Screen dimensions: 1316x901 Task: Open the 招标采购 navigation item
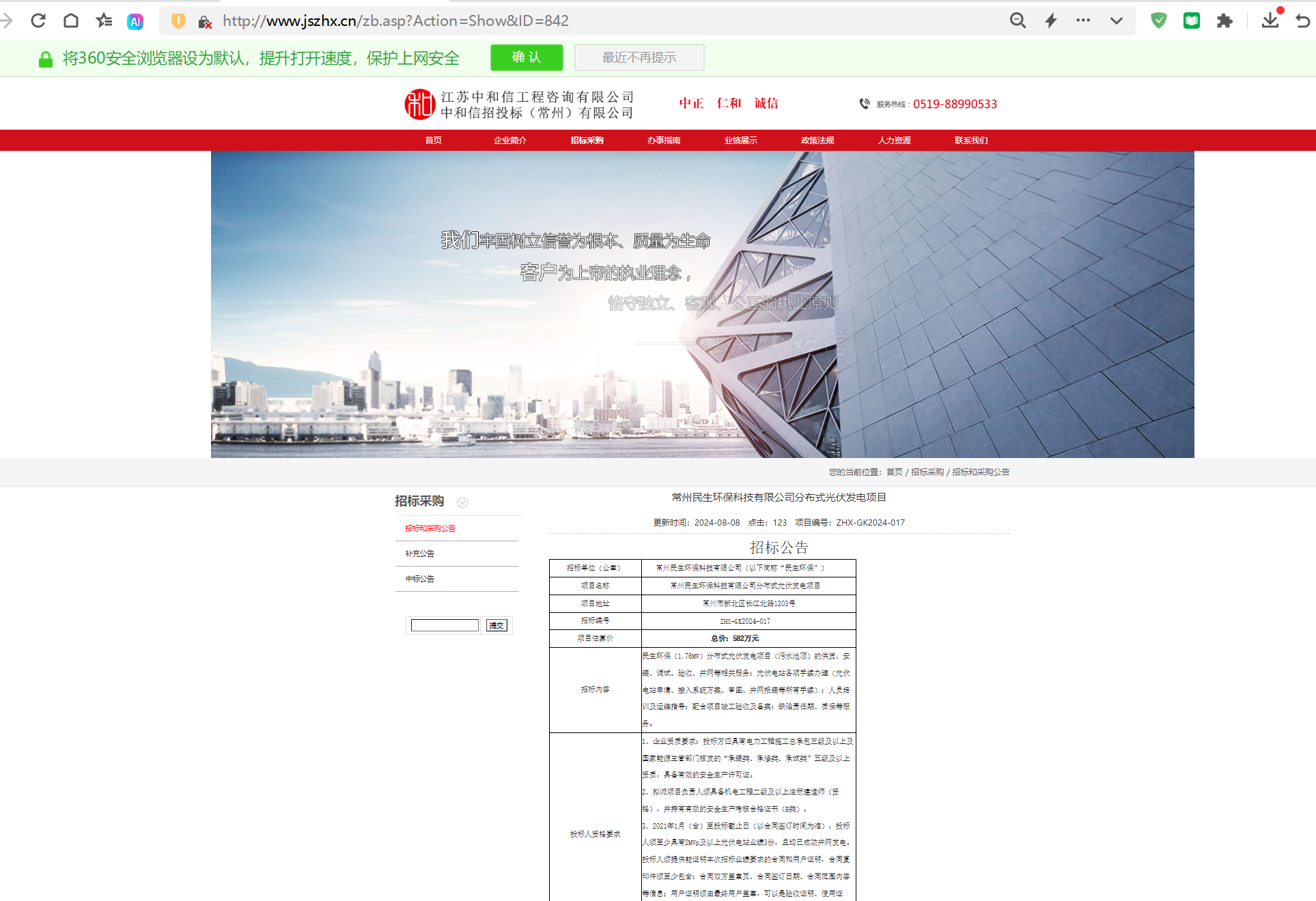click(x=587, y=140)
